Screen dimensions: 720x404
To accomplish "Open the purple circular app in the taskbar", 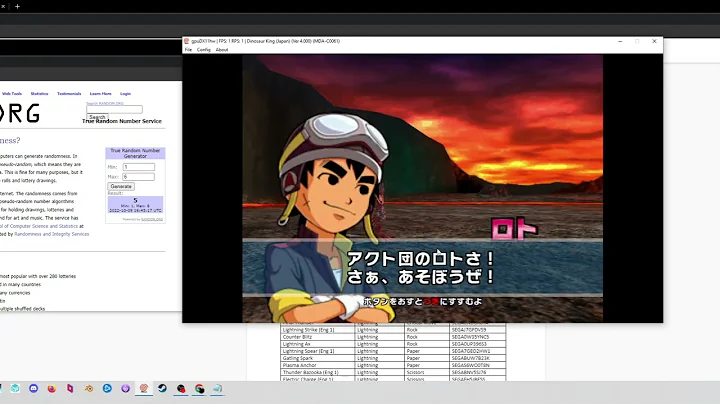I will click(125, 388).
